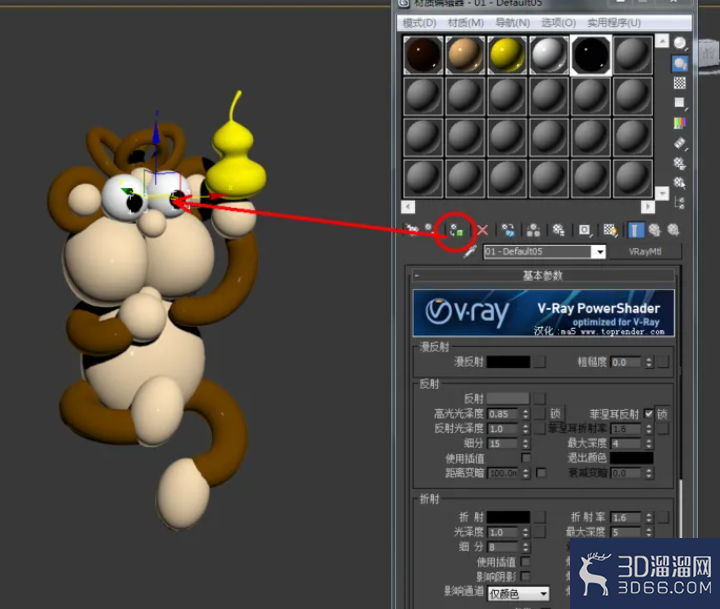The width and height of the screenshot is (720, 609).
Task: Open 反射 gray color swatch
Action: 508,398
